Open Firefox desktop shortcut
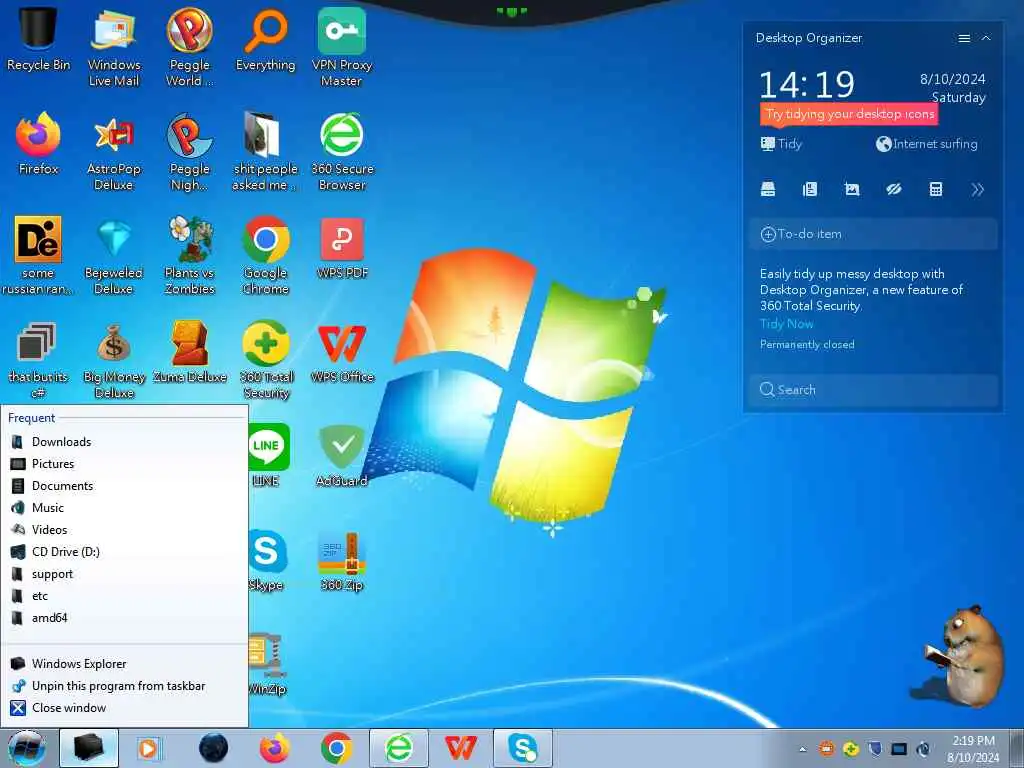The width and height of the screenshot is (1024, 768). click(x=38, y=142)
